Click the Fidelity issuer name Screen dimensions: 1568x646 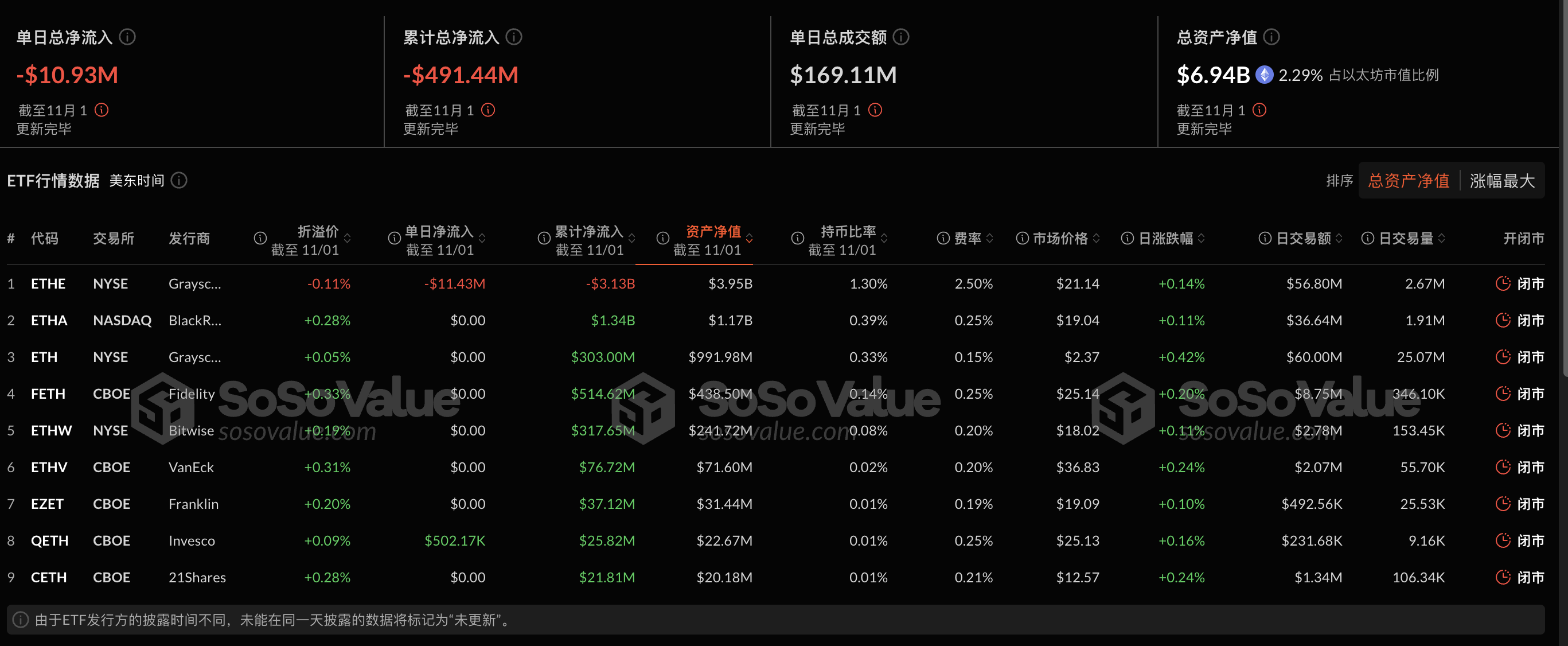[x=192, y=394]
